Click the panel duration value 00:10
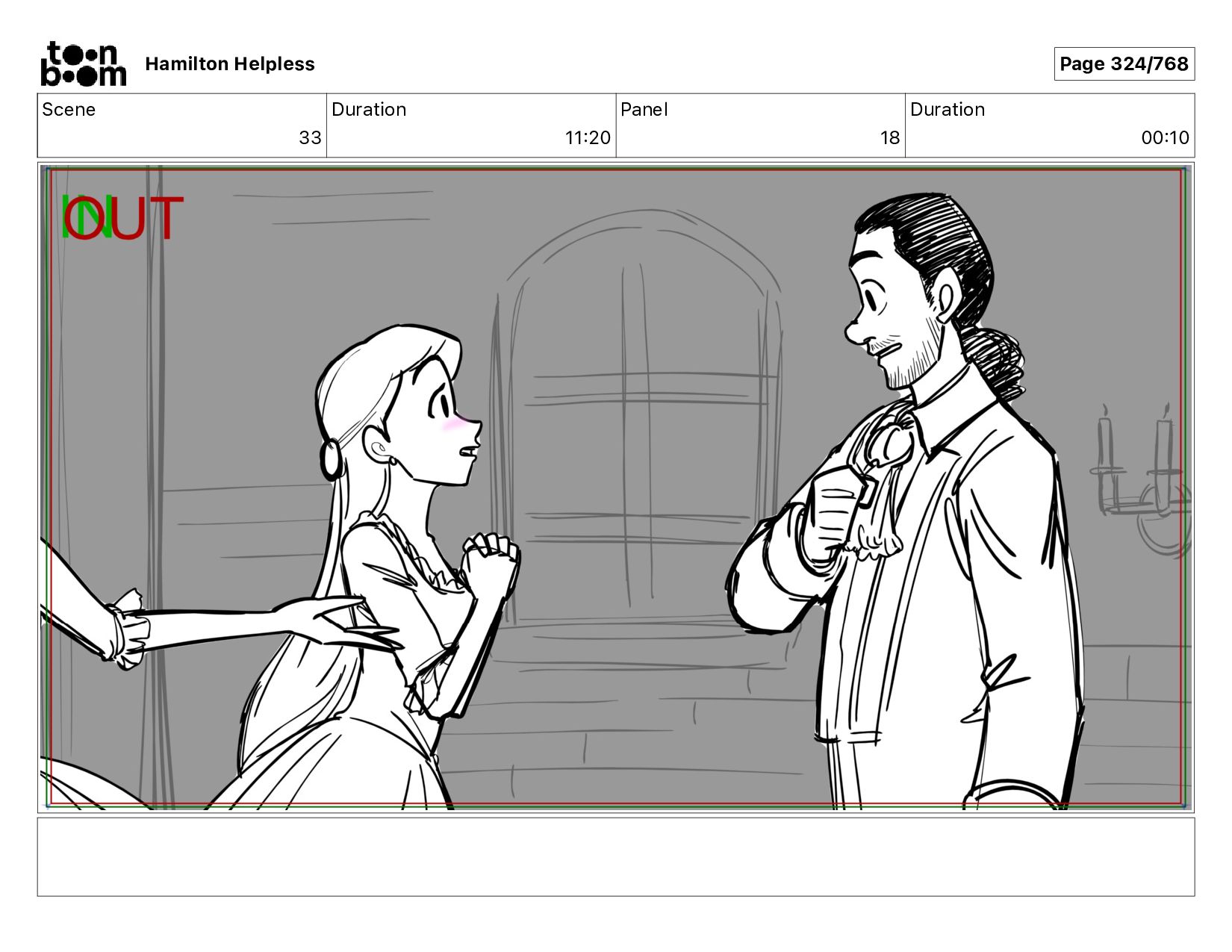The height and width of the screenshot is (952, 1232). [1165, 138]
